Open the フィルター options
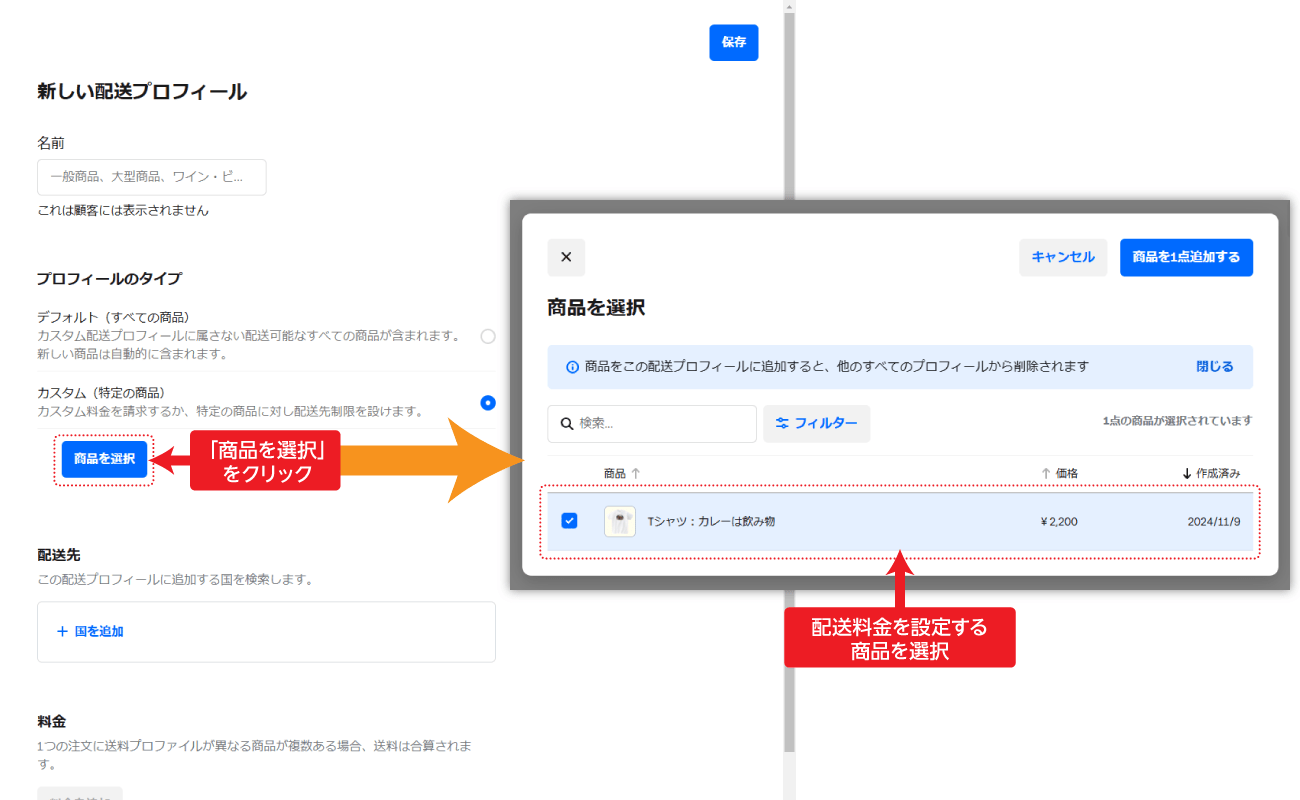This screenshot has height=800, width=1300. (x=817, y=423)
